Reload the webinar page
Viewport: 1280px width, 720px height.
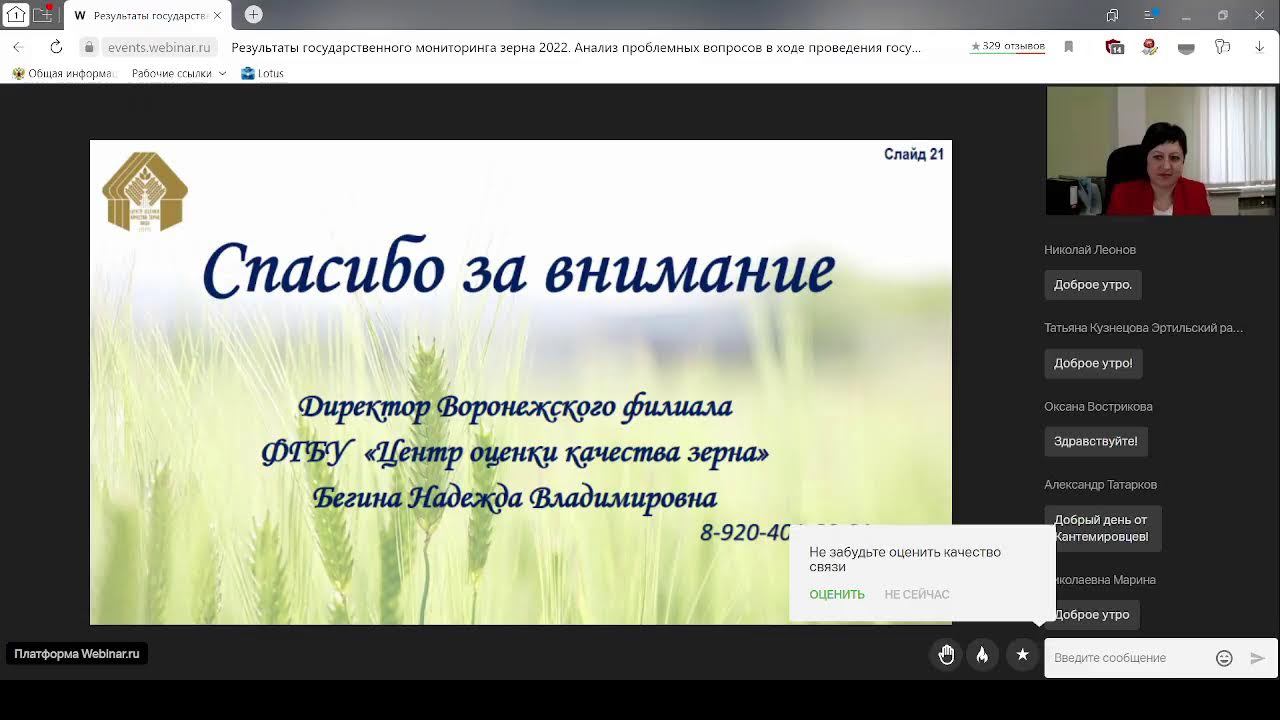(56, 47)
